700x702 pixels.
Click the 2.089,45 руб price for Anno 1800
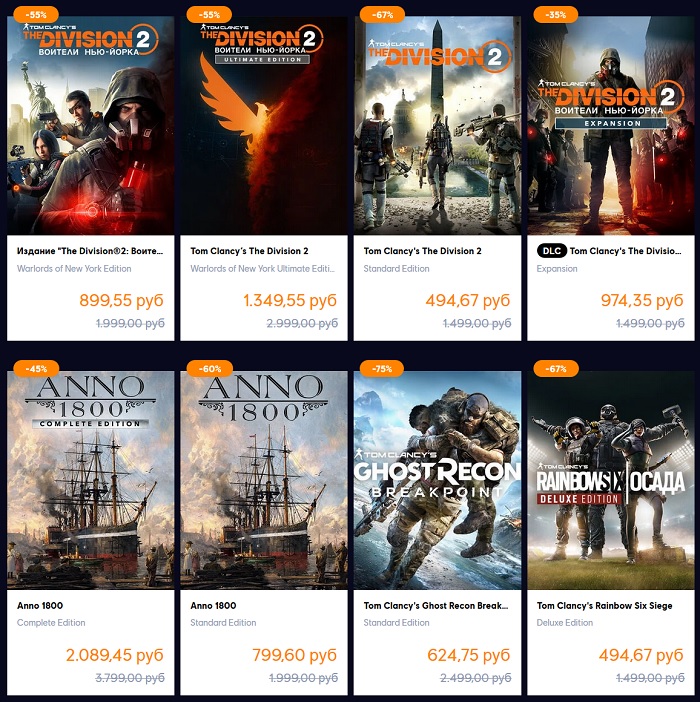115,655
